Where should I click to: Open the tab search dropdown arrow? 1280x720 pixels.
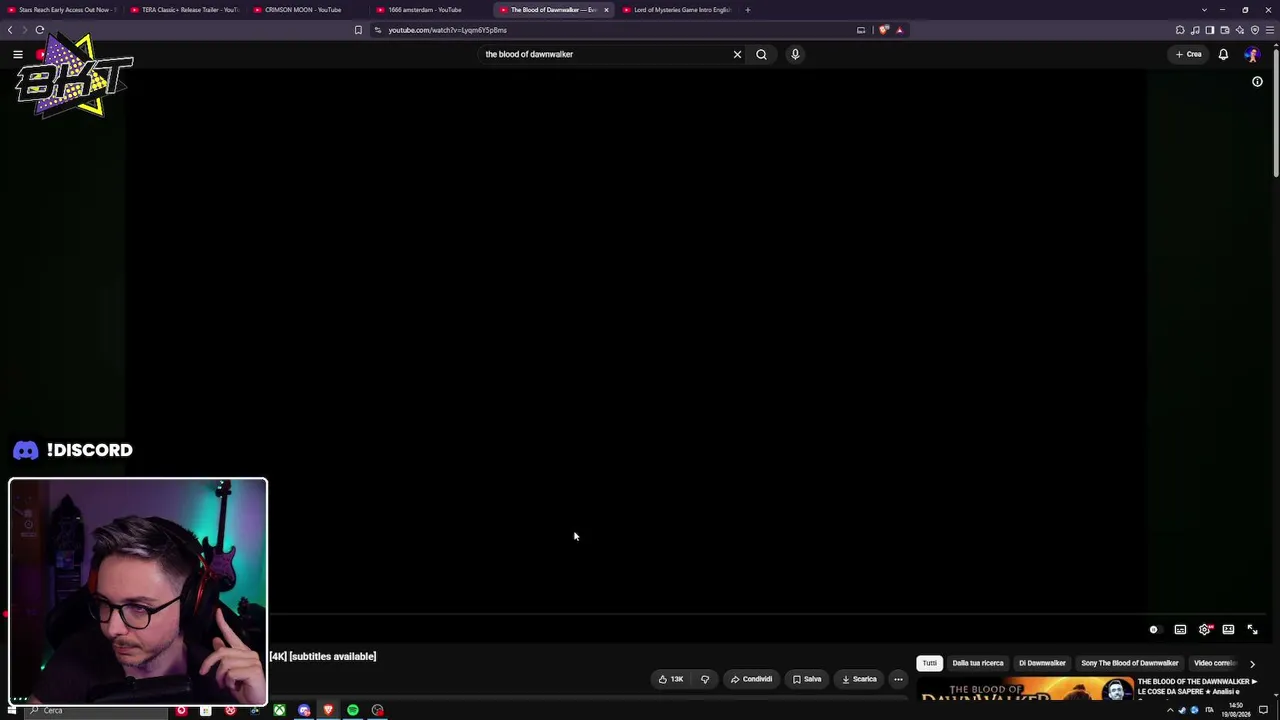1204,10
